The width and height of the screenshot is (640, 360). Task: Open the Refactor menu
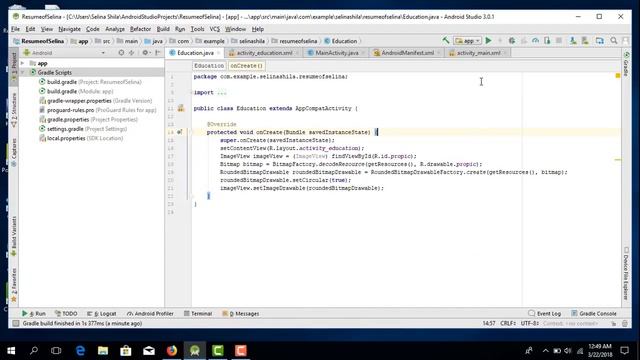coord(140,29)
